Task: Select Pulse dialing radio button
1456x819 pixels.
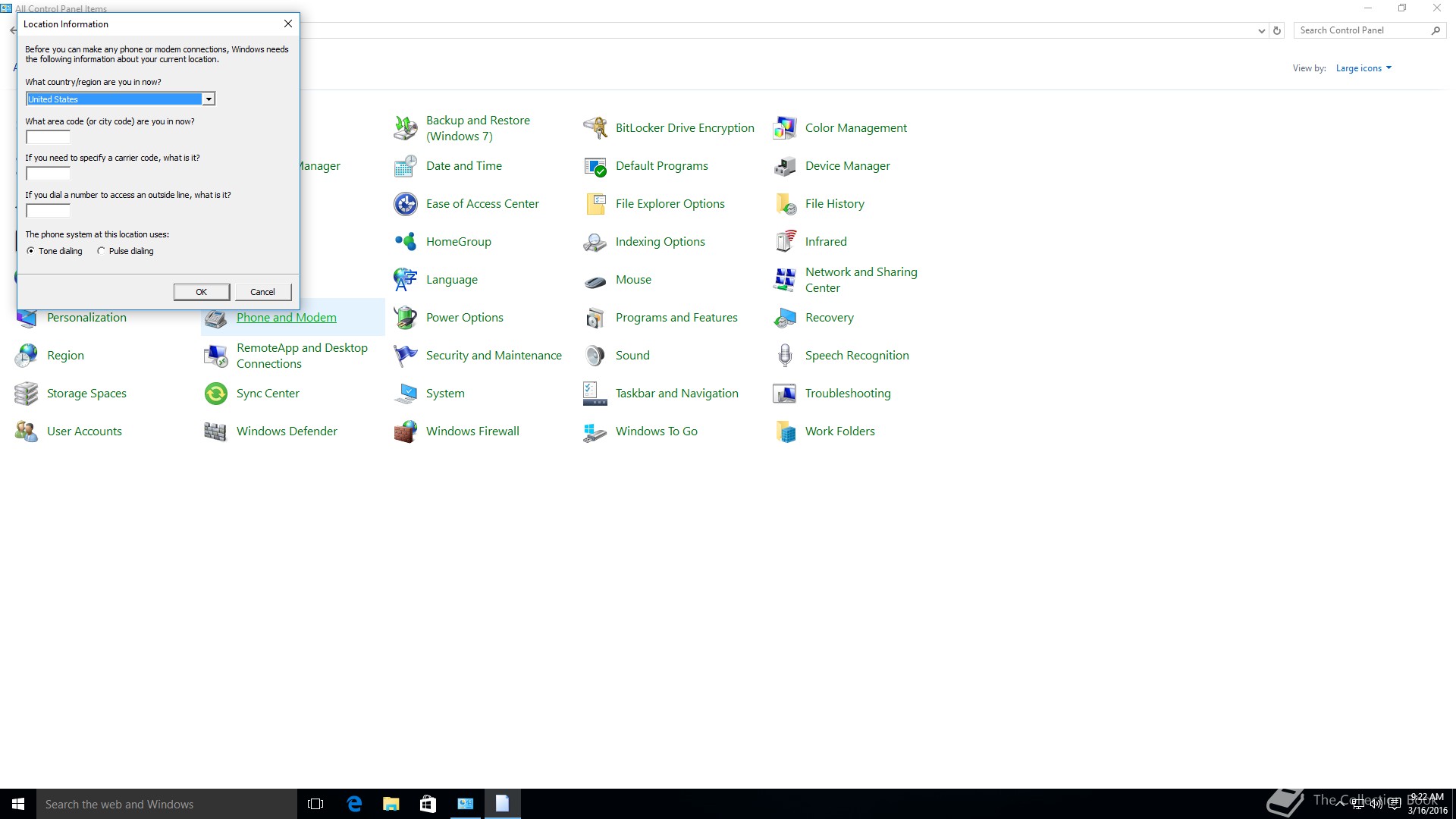Action: [x=101, y=251]
